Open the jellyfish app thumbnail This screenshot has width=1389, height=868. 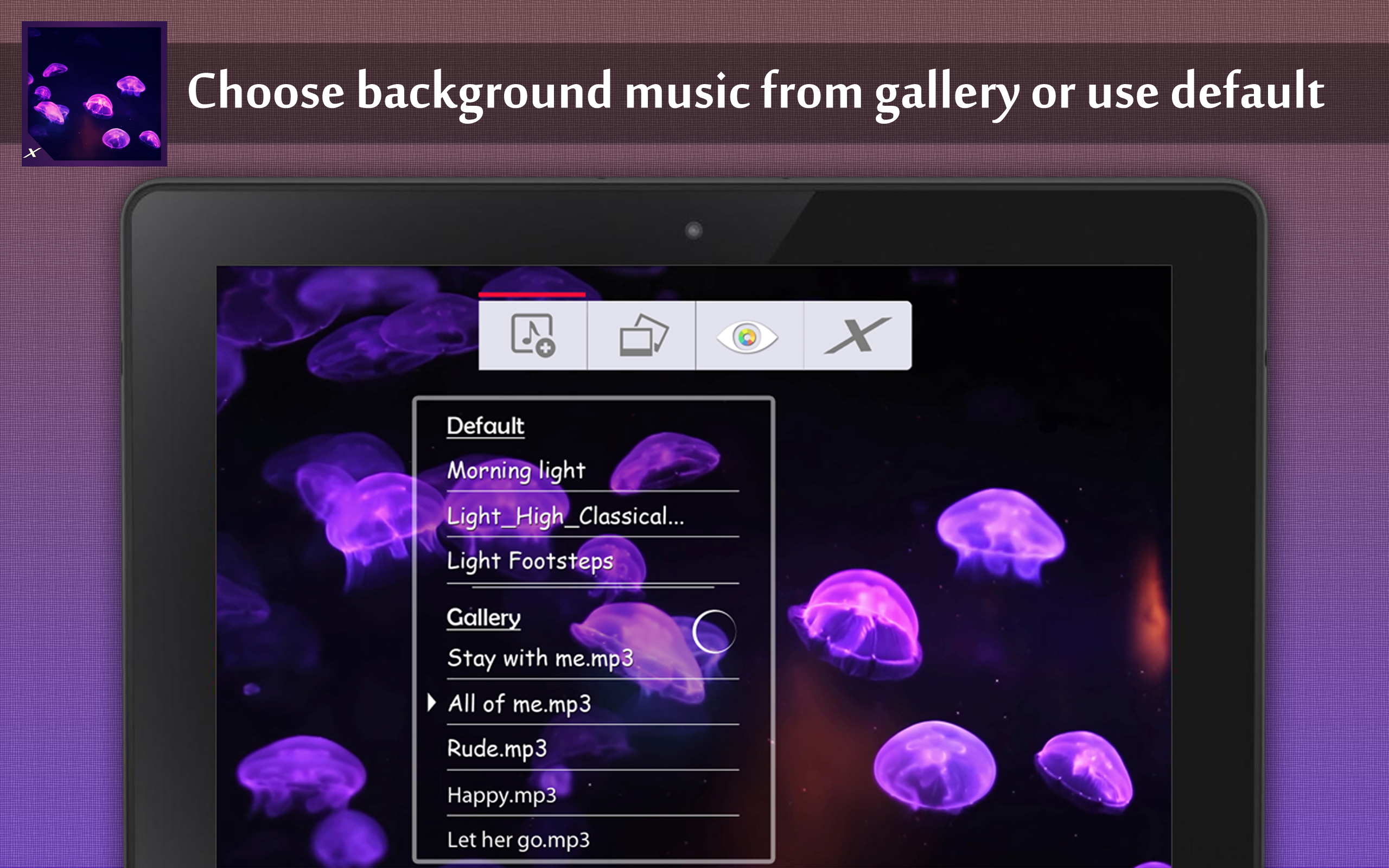coord(94,93)
